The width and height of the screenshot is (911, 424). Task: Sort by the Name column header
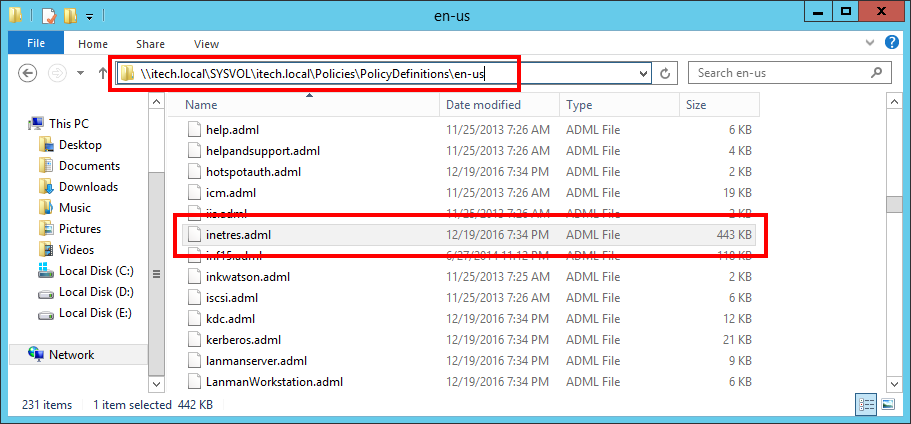tap(303, 105)
